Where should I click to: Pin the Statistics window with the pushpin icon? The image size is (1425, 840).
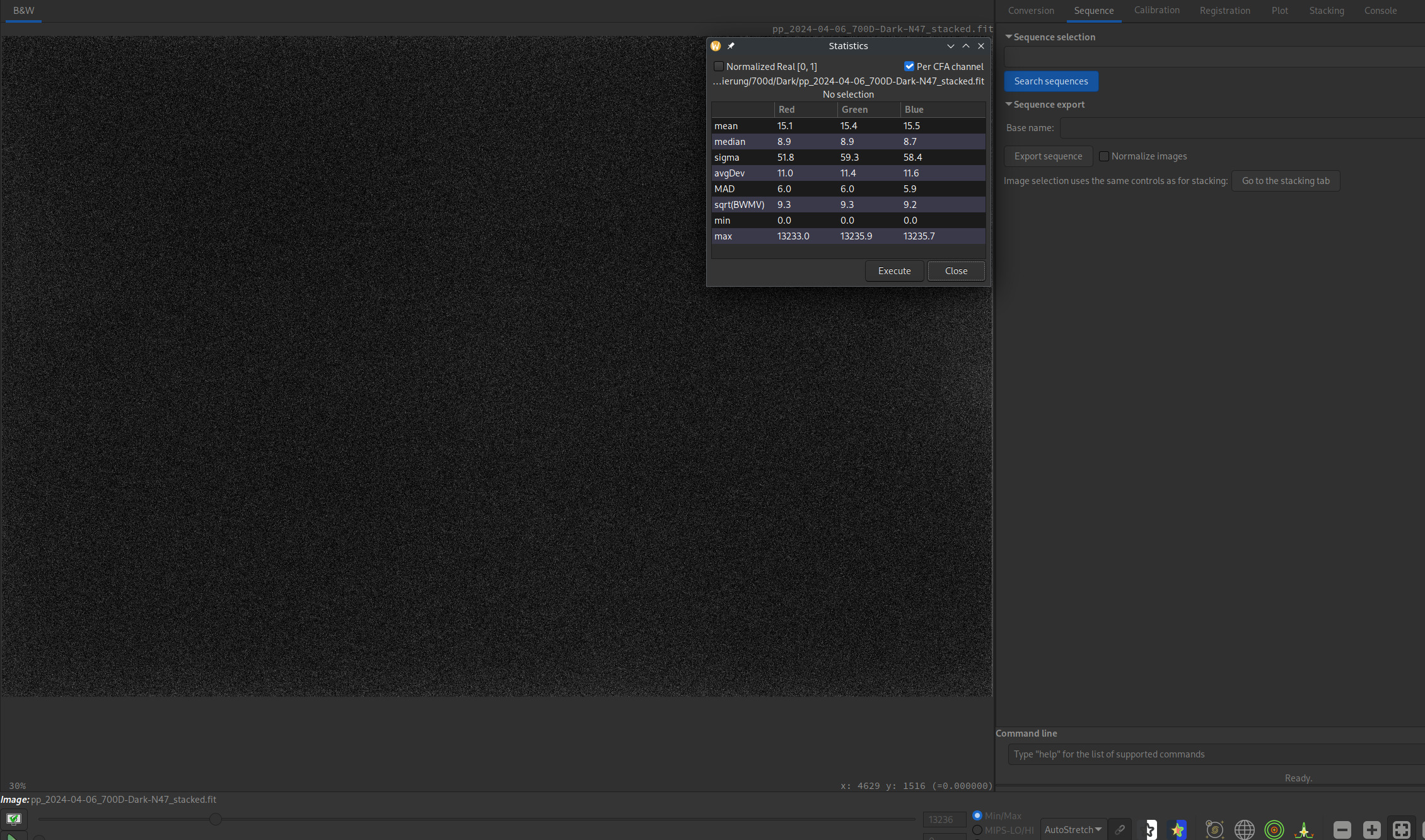731,46
